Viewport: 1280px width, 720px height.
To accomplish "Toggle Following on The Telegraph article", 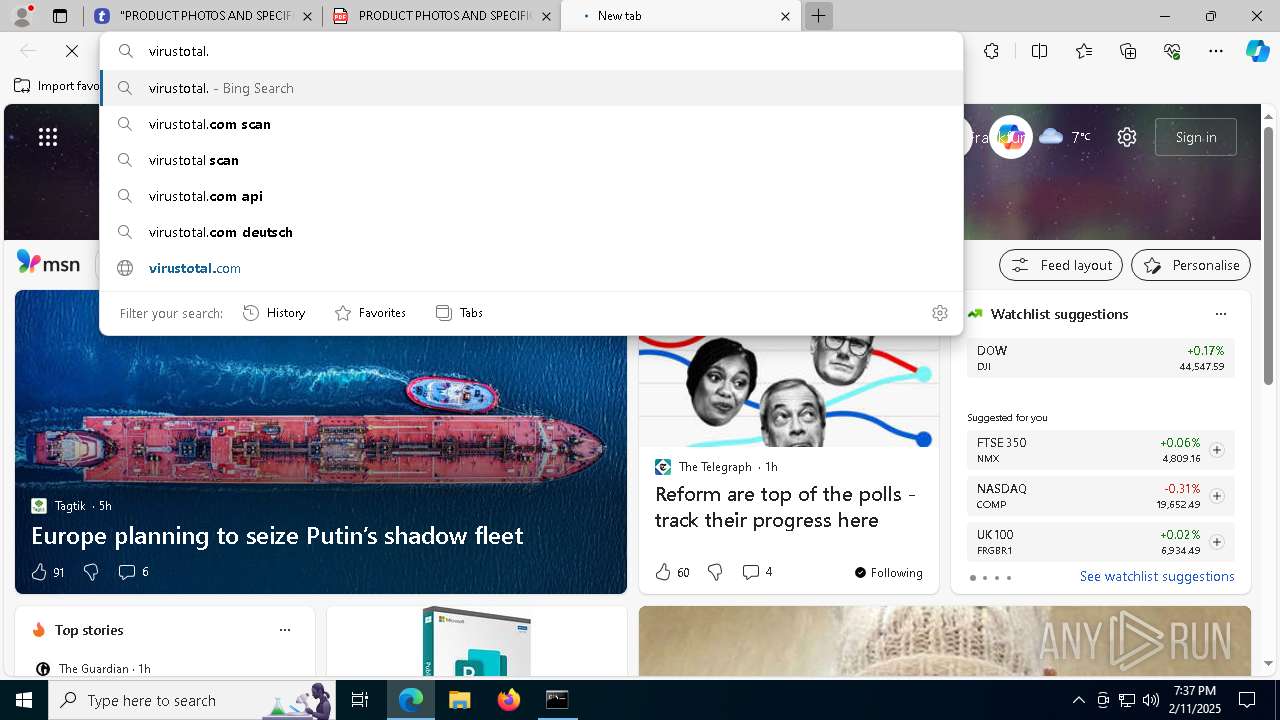I will click(889, 572).
